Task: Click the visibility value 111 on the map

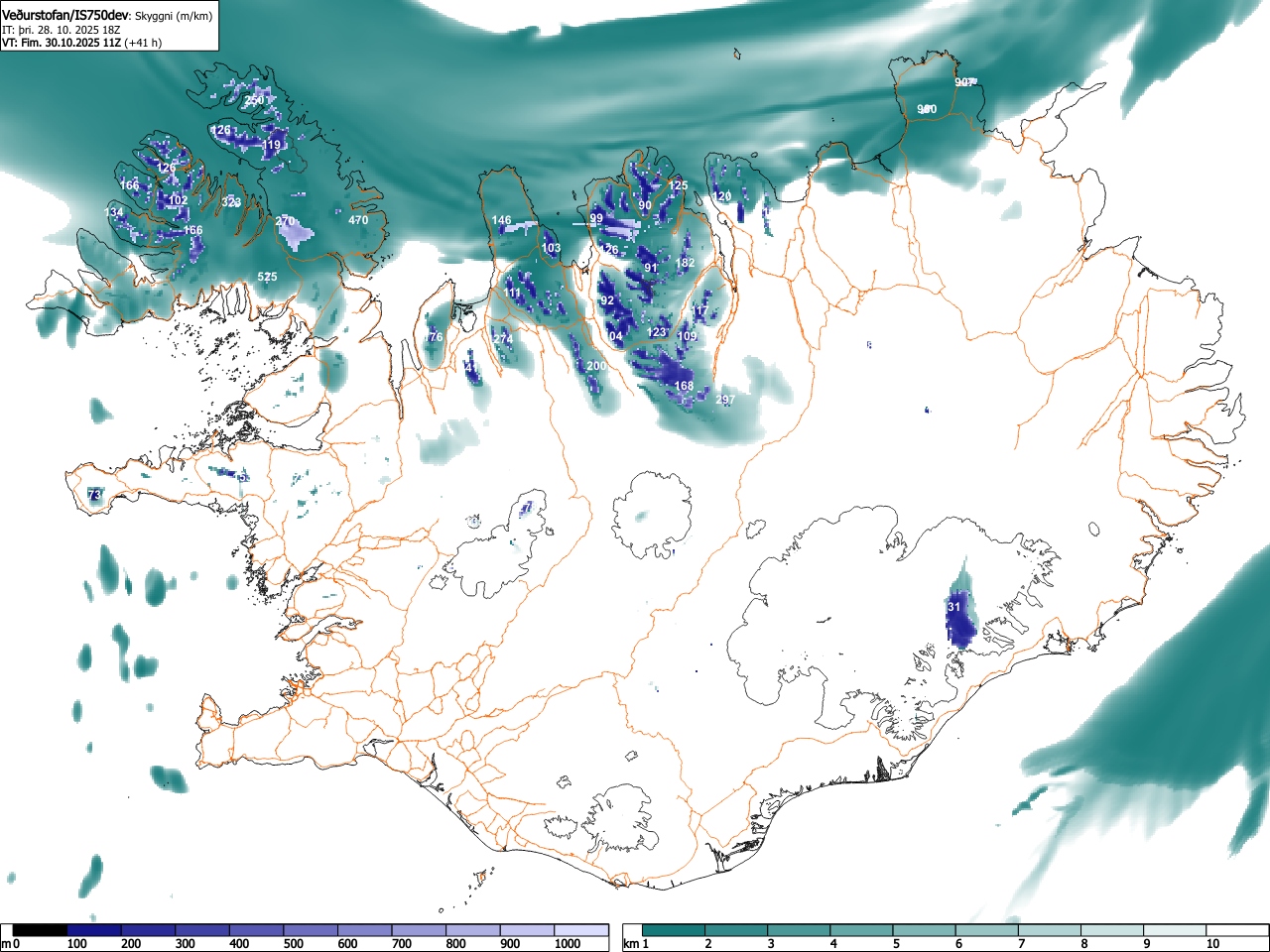Action: pyautogui.click(x=512, y=293)
